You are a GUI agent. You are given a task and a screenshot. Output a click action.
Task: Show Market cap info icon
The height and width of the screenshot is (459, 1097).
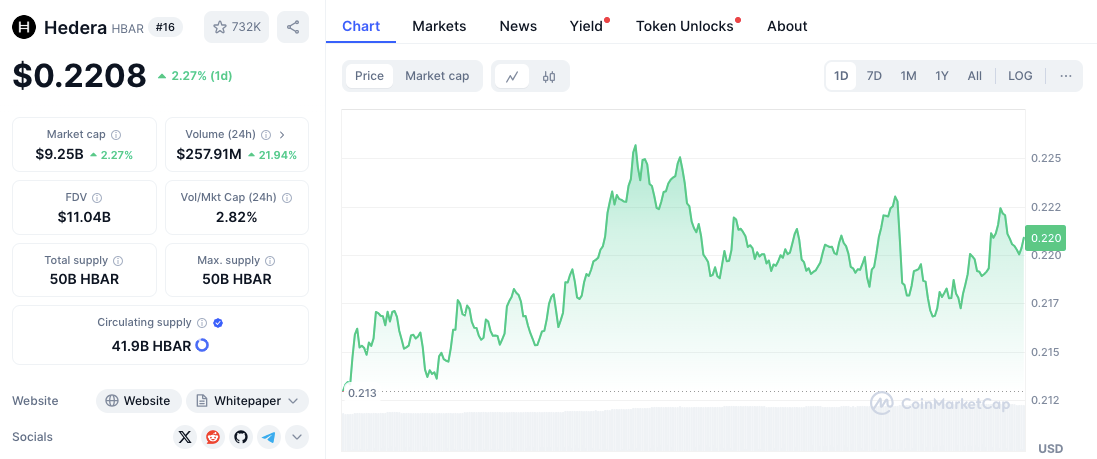click(116, 134)
